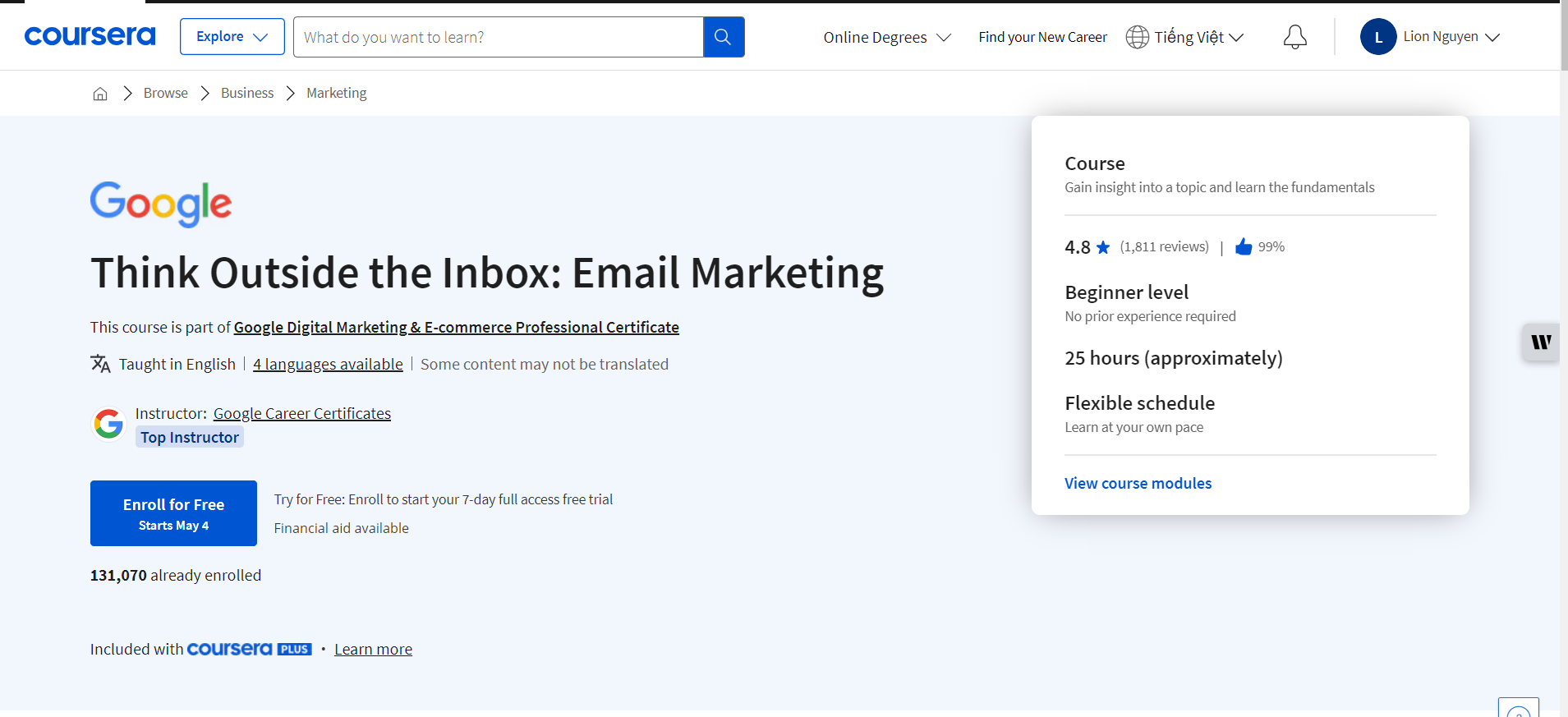1568x717 pixels.
Task: Expand the Lion Nguyen account menu
Action: 1451,37
